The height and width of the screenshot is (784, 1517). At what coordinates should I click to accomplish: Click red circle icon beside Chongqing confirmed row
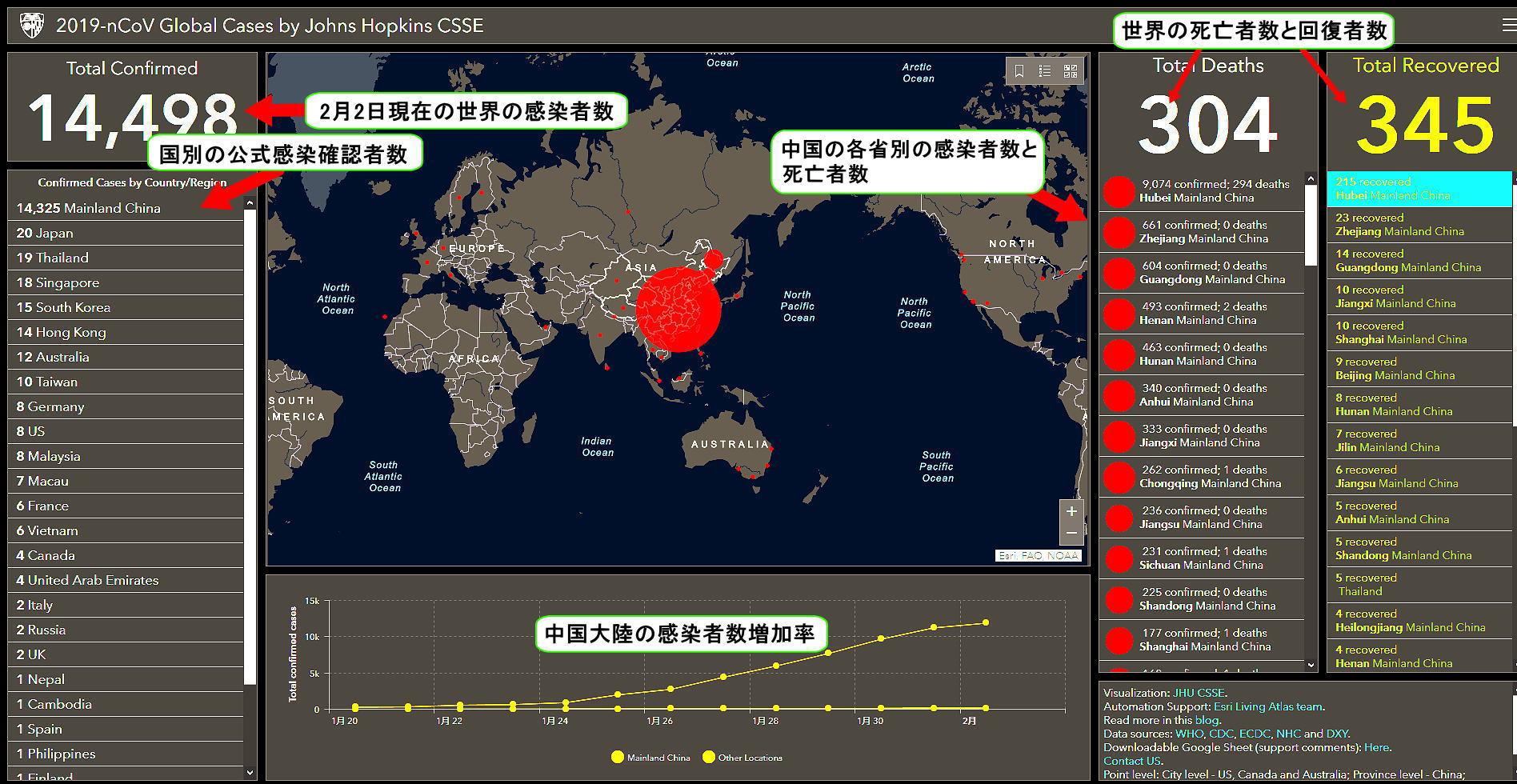click(x=1119, y=477)
